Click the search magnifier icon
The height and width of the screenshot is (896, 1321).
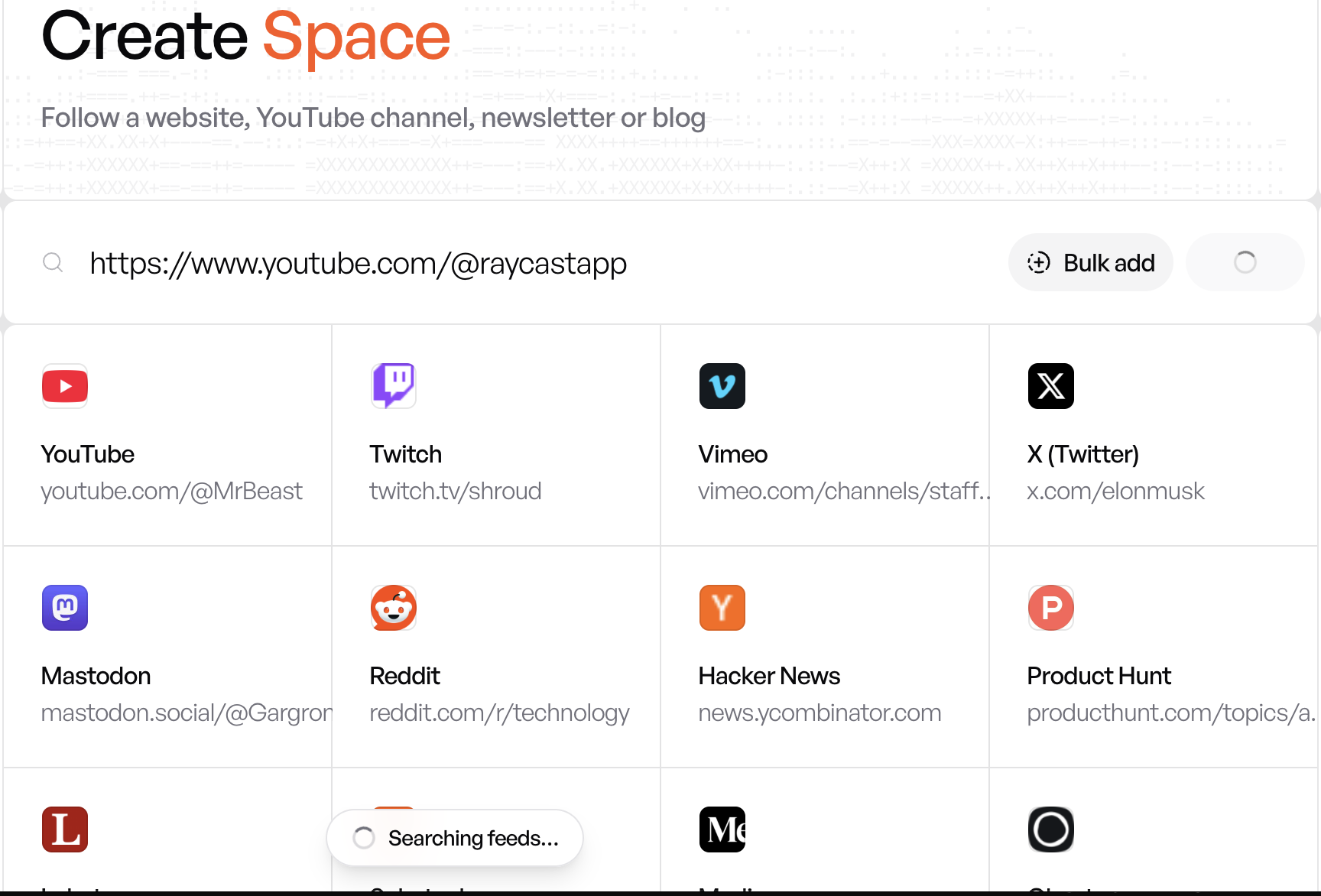pos(53,263)
